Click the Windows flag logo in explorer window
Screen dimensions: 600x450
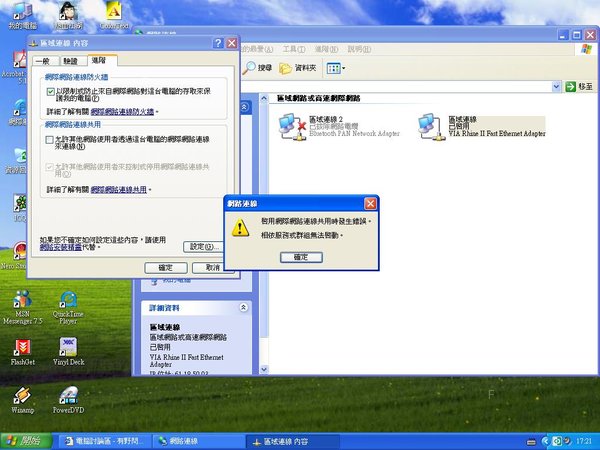(x=586, y=49)
